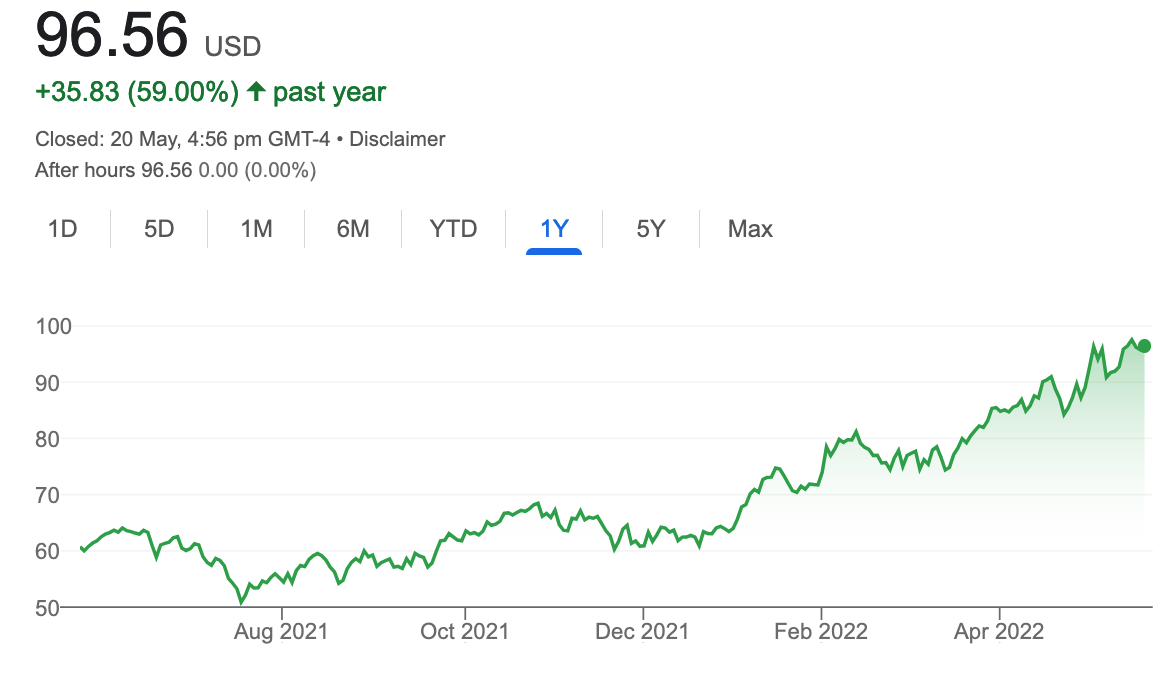Open the 6M chart view
The width and height of the screenshot is (1173, 674).
tap(353, 229)
